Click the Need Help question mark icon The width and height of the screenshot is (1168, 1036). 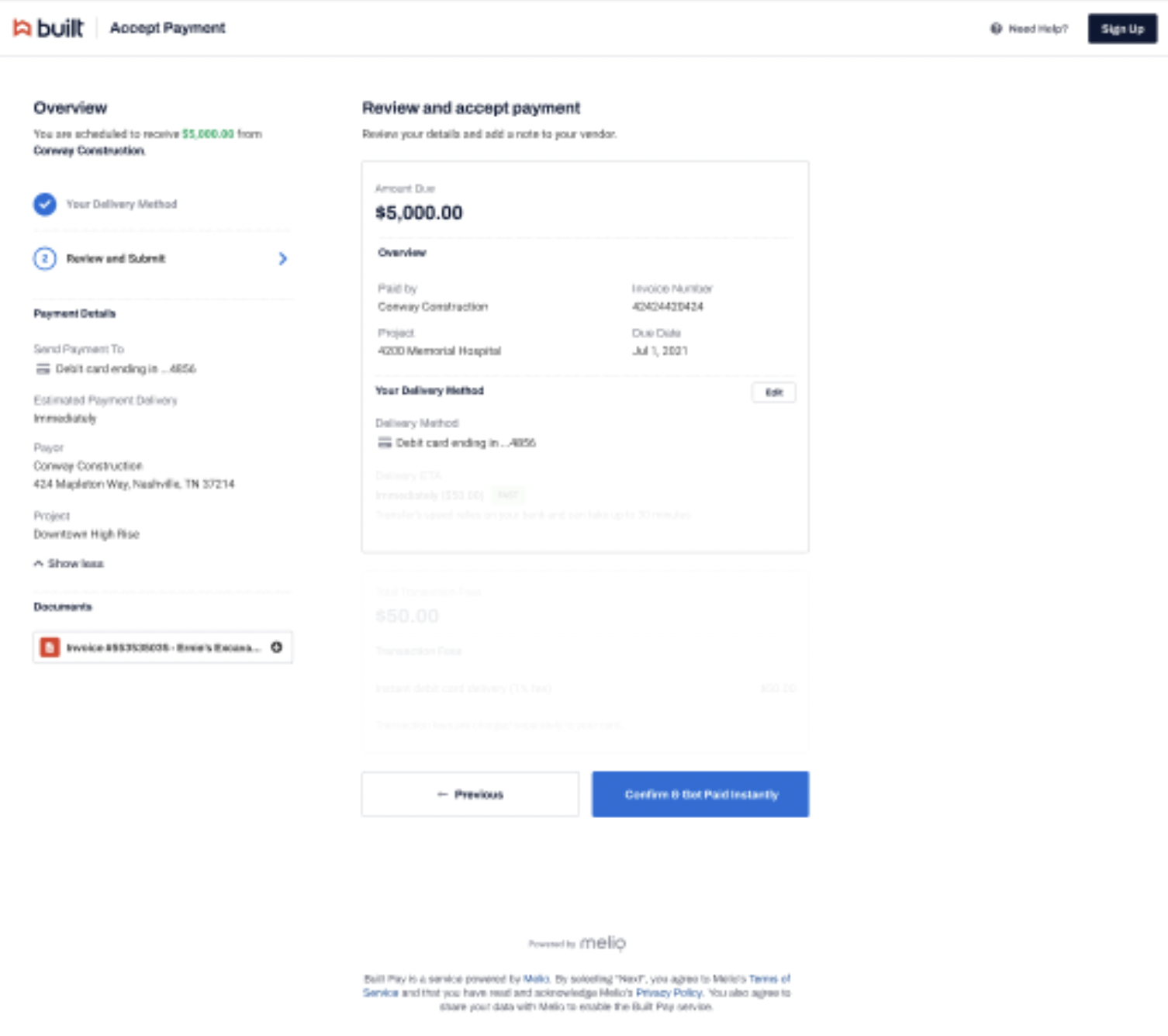click(x=996, y=29)
